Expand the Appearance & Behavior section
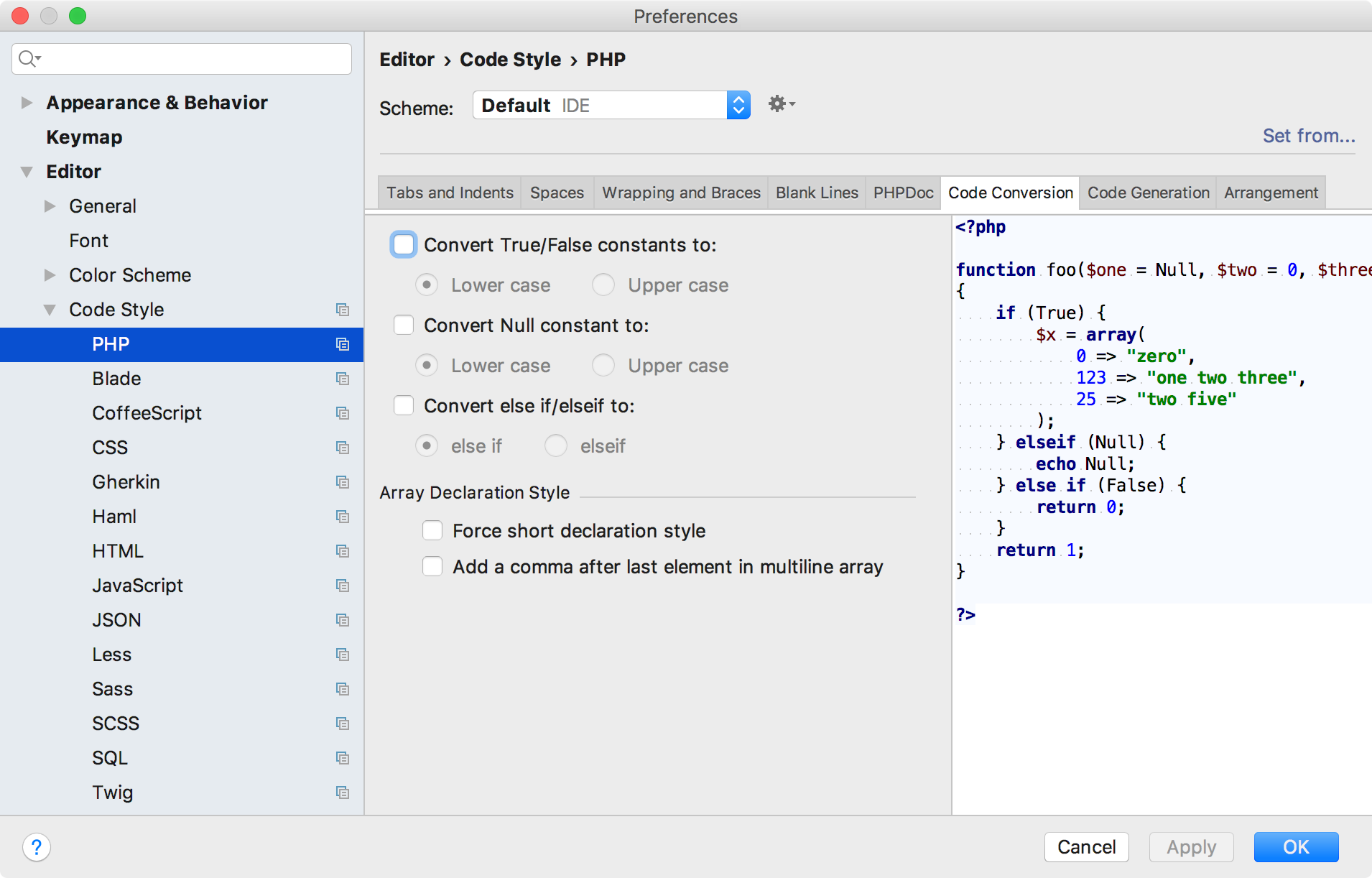Image resolution: width=1372 pixels, height=878 pixels. [x=26, y=102]
